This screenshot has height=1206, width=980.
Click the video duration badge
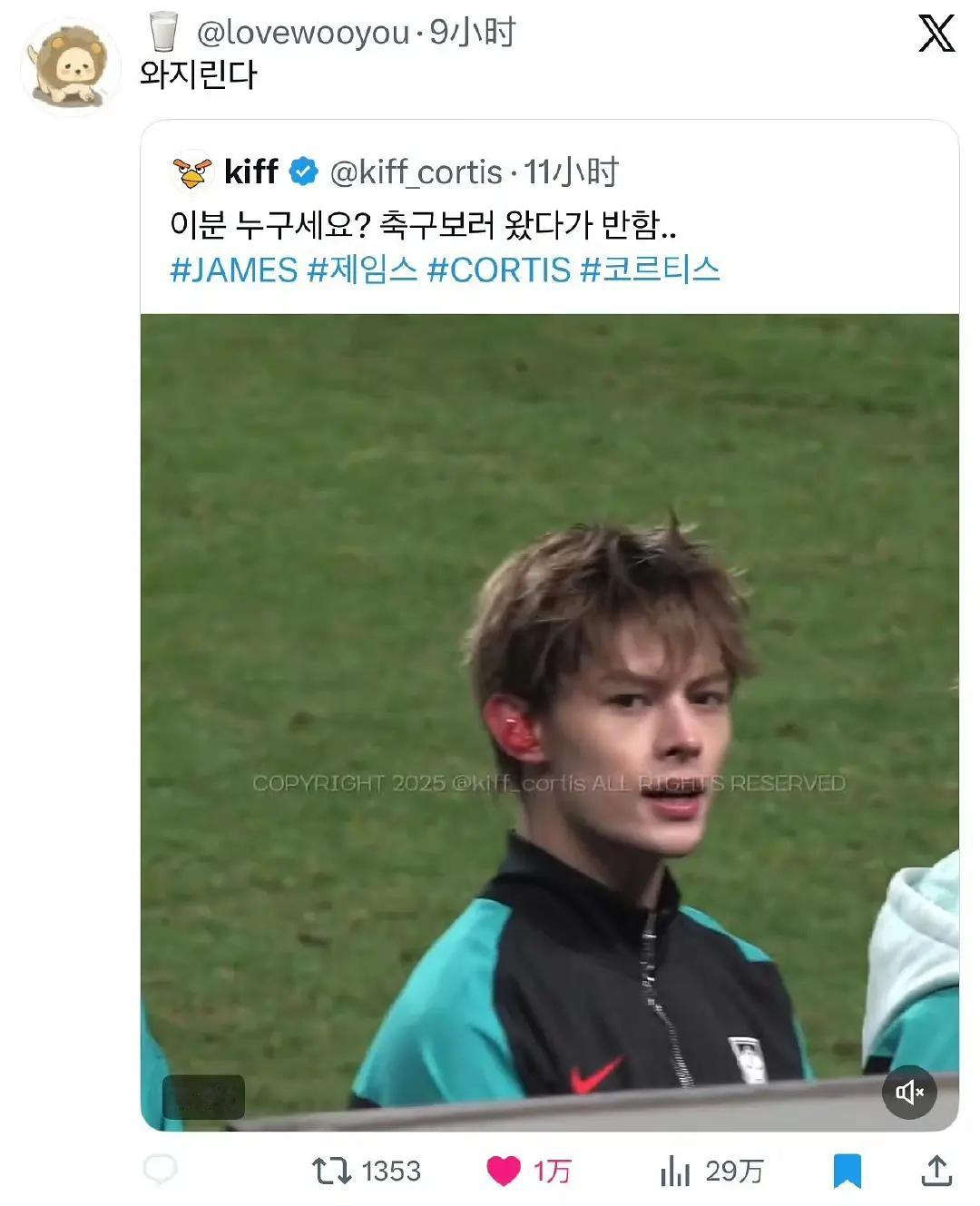[204, 1097]
